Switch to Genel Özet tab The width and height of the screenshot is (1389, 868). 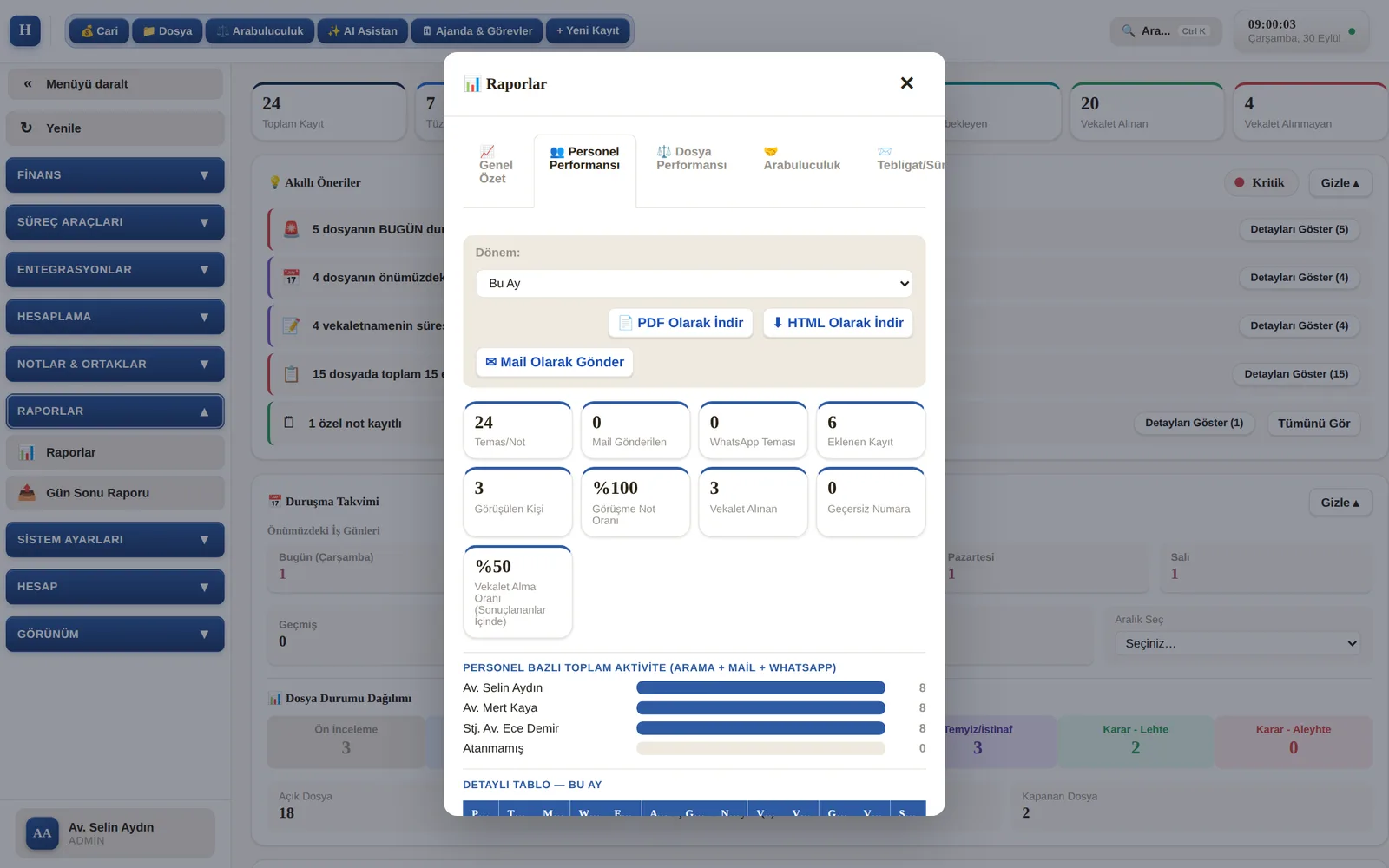coord(496,164)
